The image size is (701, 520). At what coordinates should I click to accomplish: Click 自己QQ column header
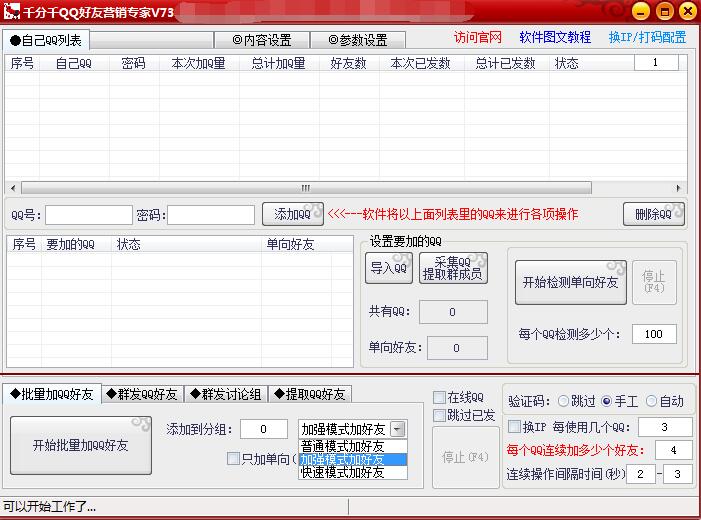coord(74,63)
